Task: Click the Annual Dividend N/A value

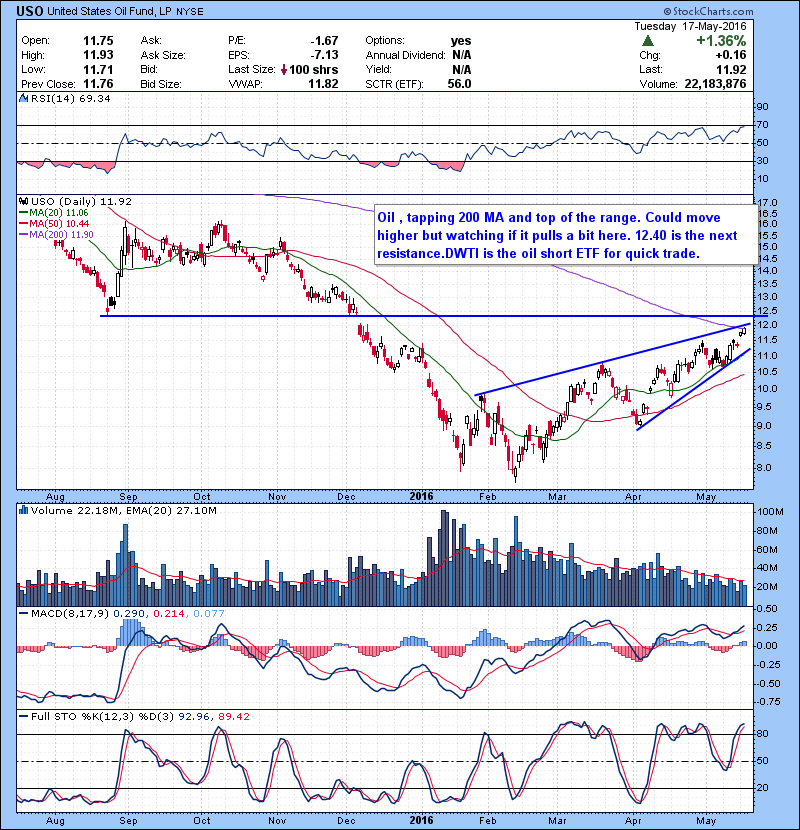Action: point(462,55)
